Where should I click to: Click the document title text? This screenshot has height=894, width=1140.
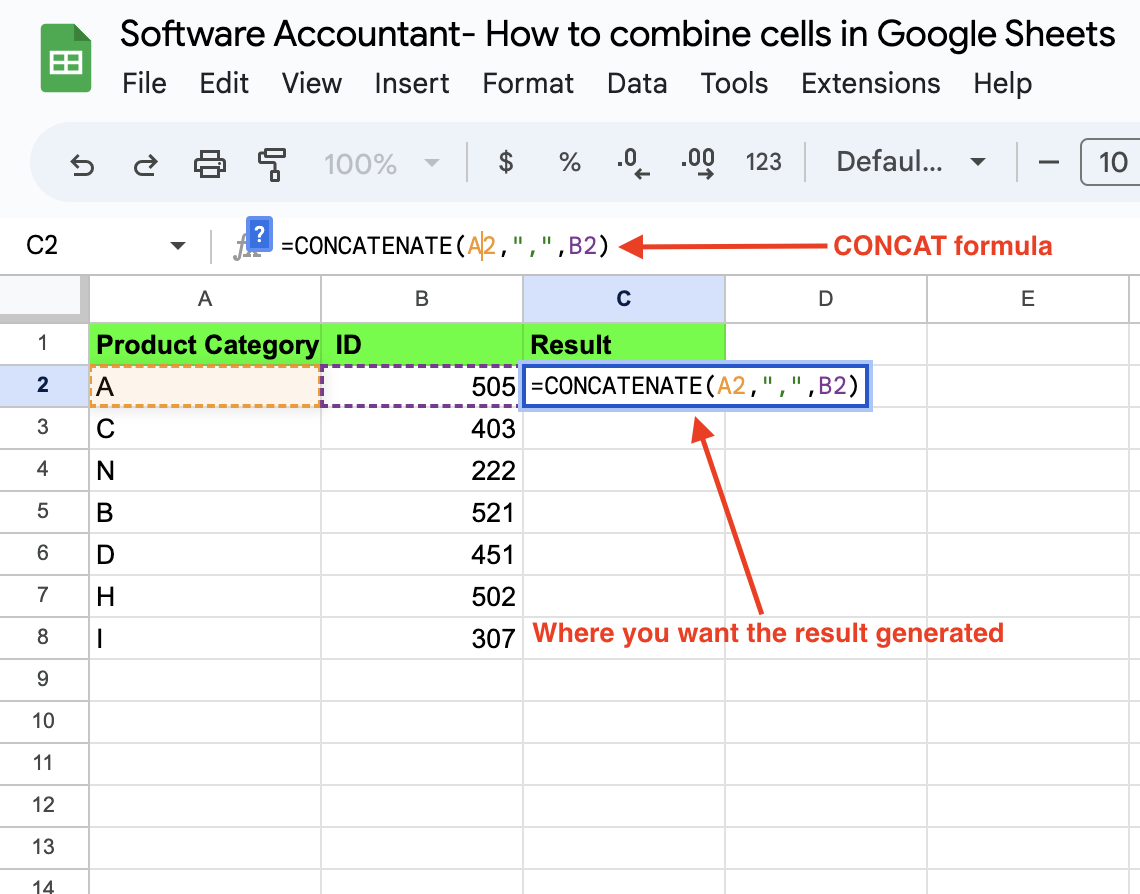(617, 33)
